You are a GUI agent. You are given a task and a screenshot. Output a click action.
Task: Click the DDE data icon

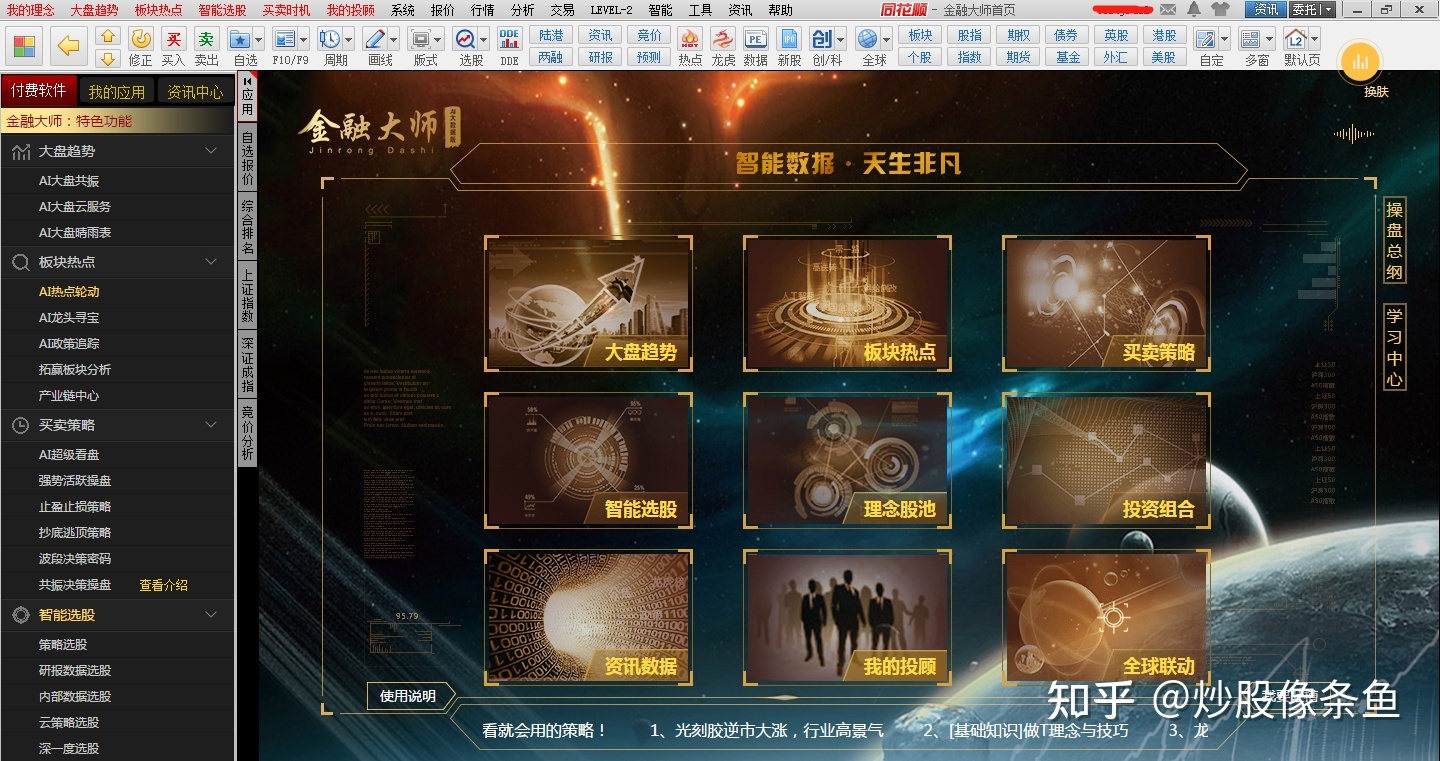508,40
